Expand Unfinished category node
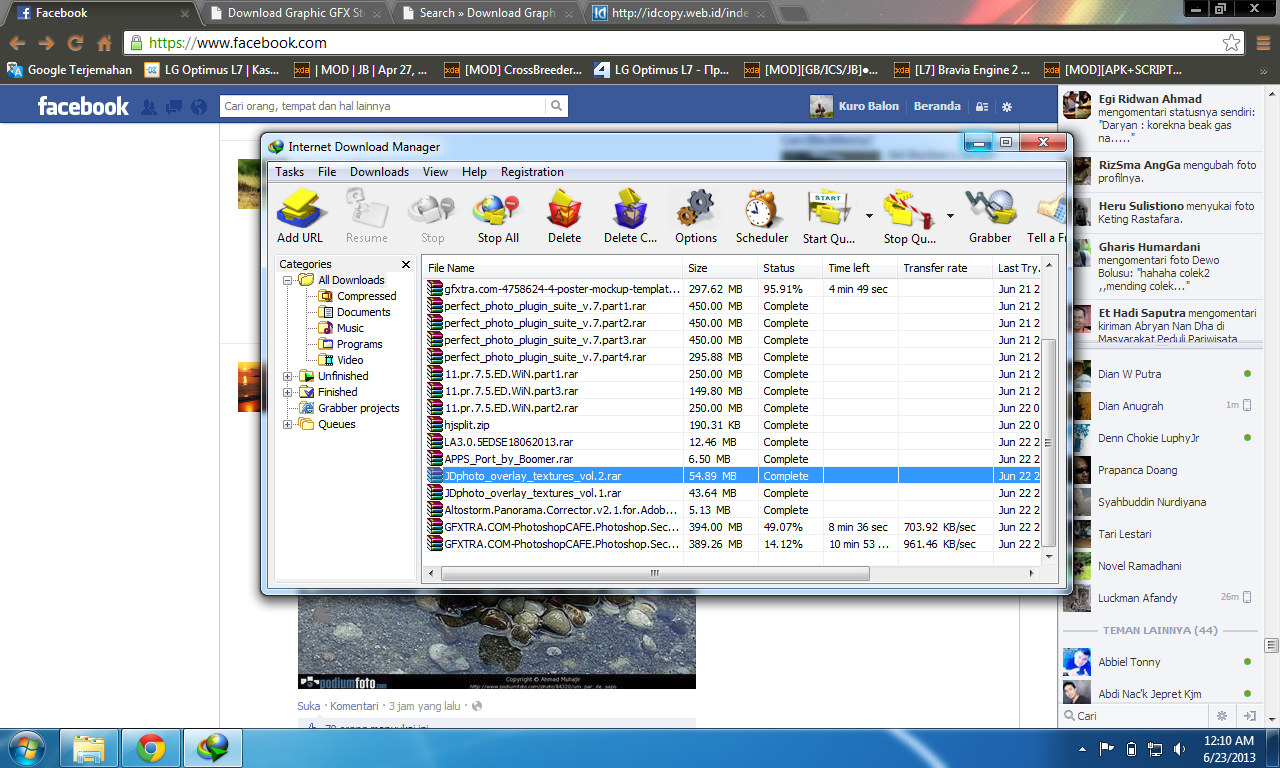The height and width of the screenshot is (768, 1280). click(288, 376)
